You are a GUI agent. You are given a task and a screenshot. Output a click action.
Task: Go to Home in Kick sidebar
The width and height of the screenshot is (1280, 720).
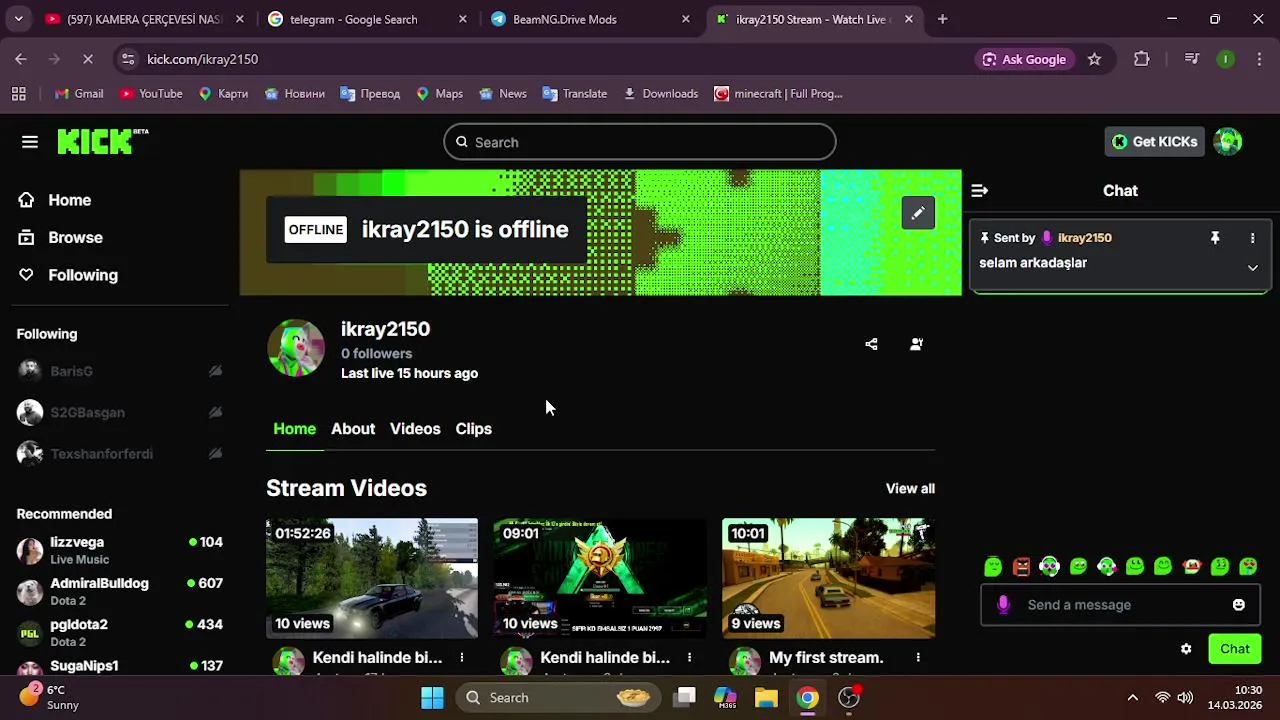[x=55, y=200]
